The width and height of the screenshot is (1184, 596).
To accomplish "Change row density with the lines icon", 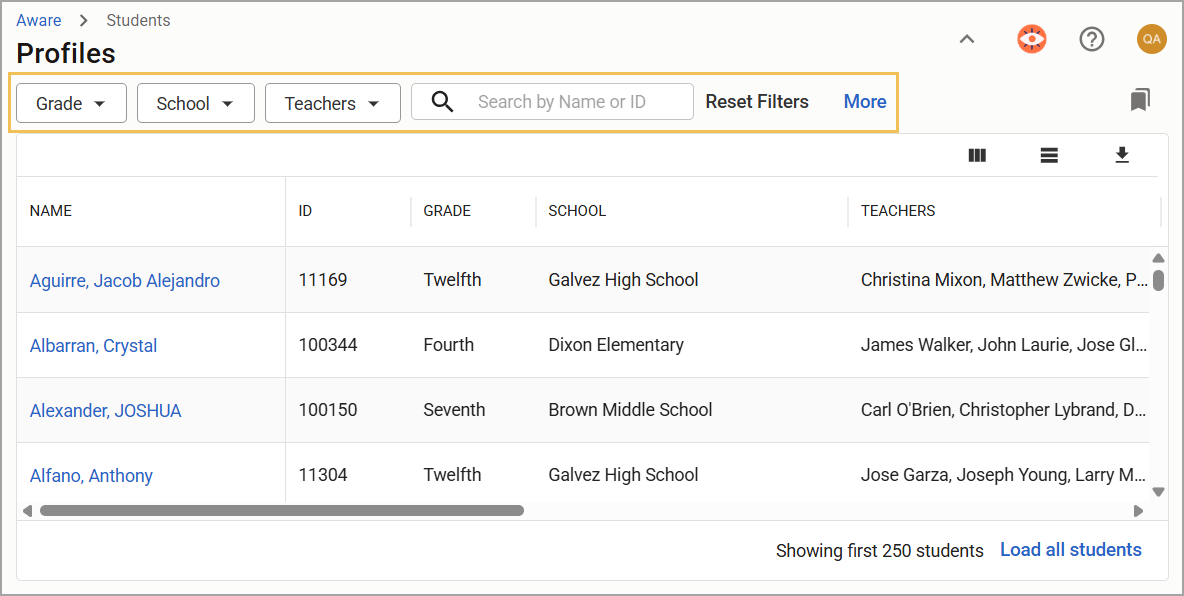I will coord(1049,156).
